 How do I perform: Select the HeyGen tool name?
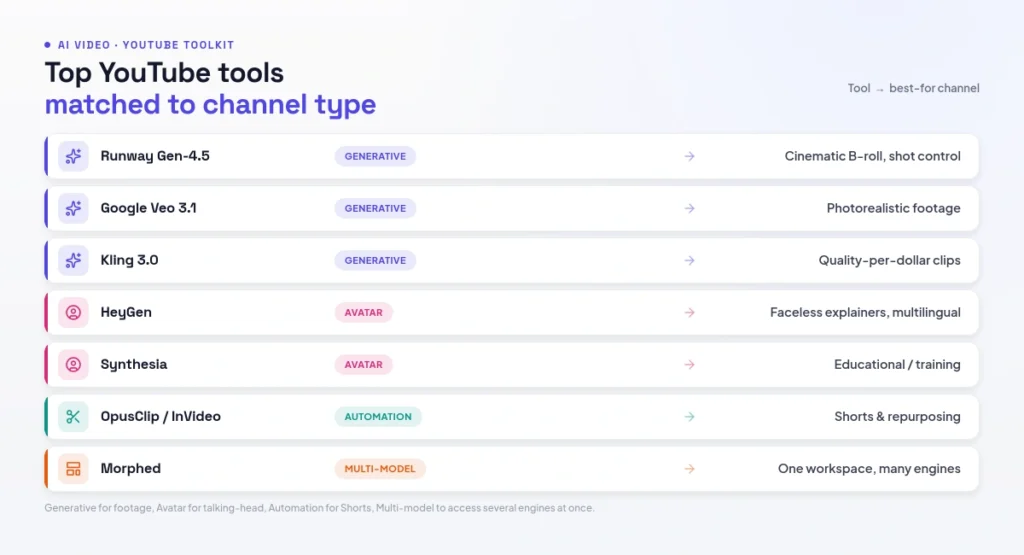(x=126, y=312)
